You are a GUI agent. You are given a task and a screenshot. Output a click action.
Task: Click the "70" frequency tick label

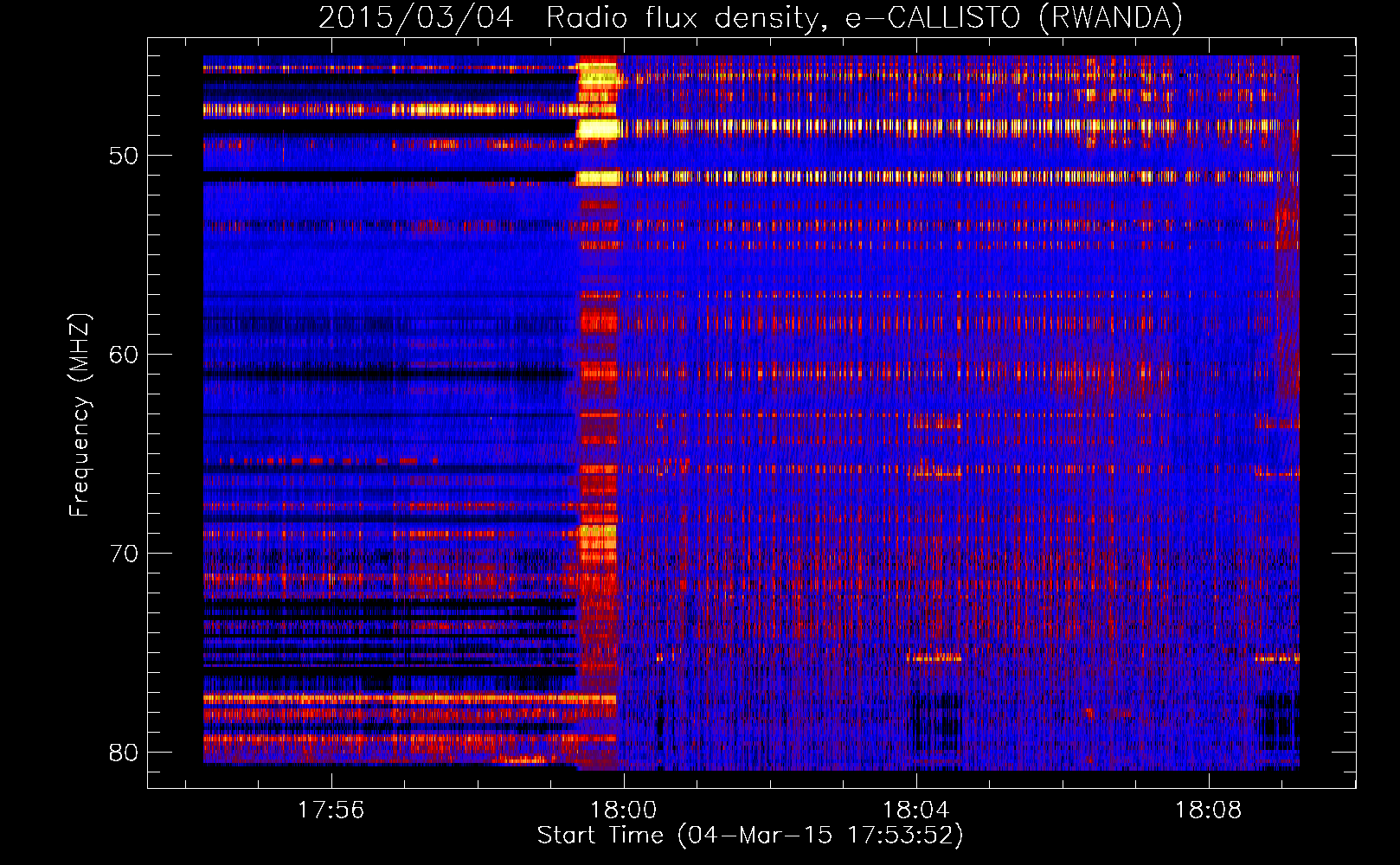click(124, 554)
